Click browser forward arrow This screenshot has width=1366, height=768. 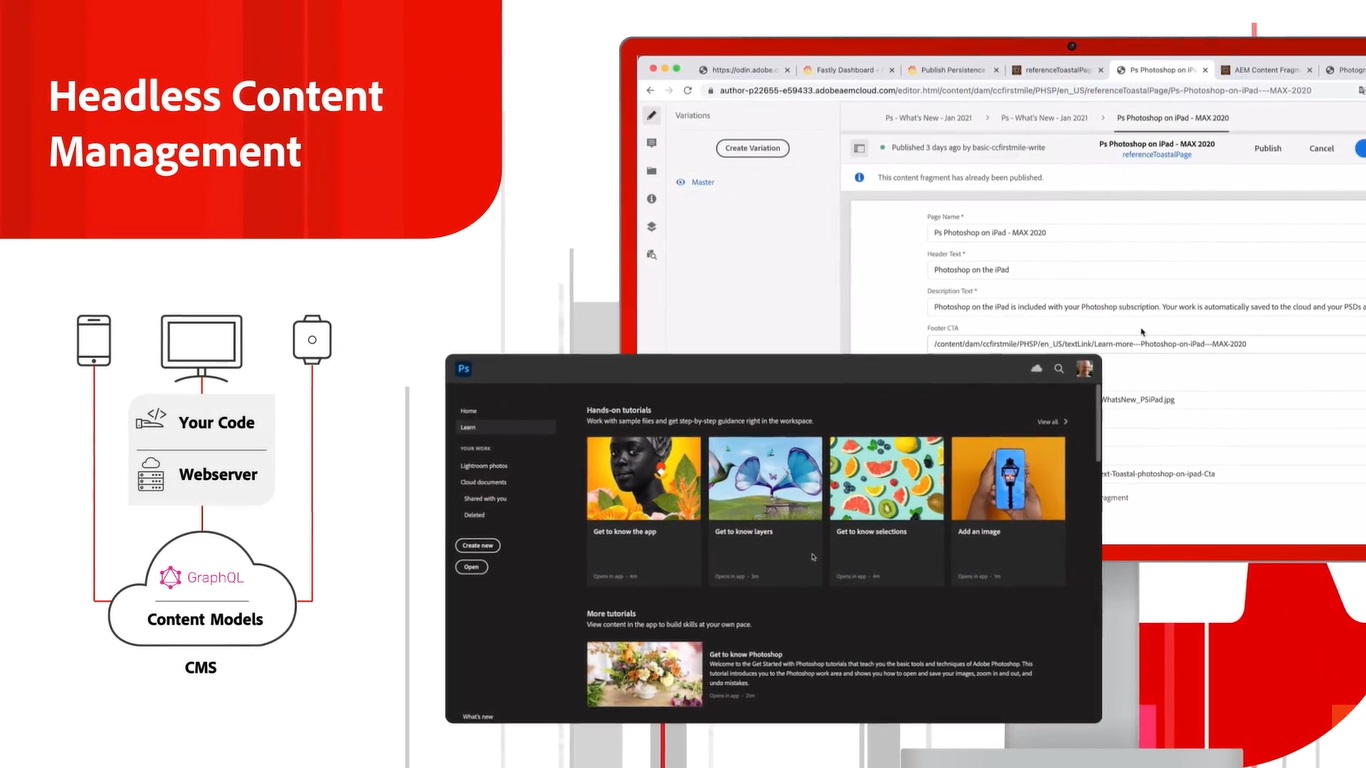(x=669, y=90)
